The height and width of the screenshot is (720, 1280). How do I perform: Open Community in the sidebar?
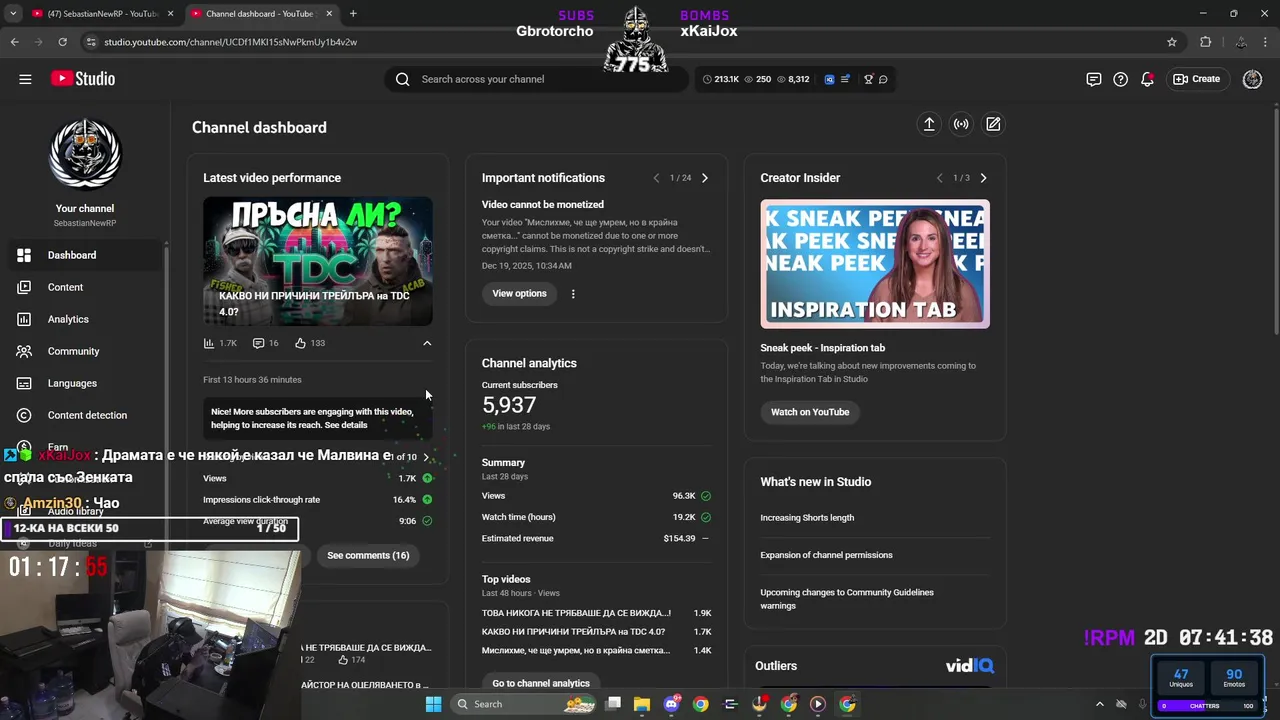(85, 351)
